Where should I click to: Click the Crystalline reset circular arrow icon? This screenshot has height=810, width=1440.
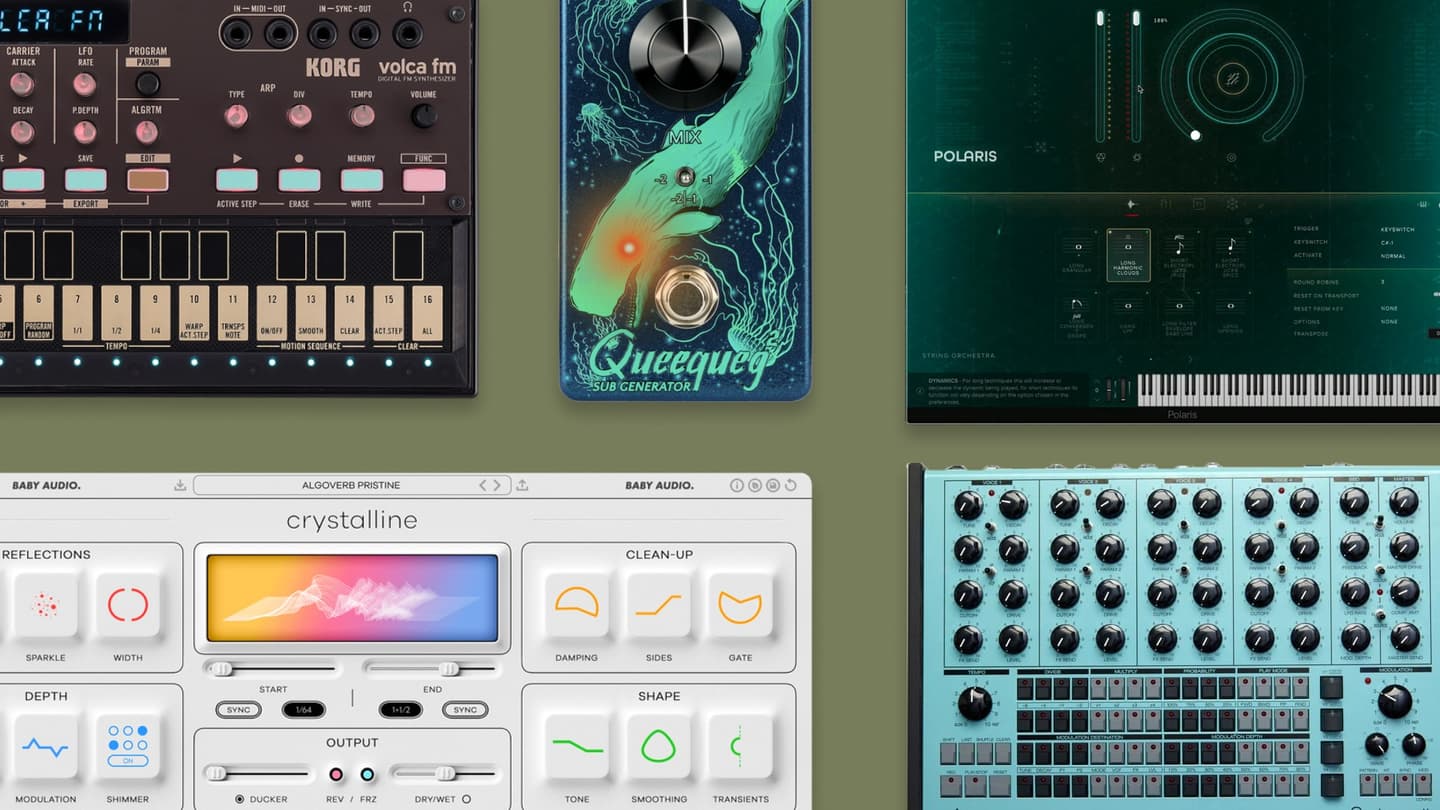(791, 485)
